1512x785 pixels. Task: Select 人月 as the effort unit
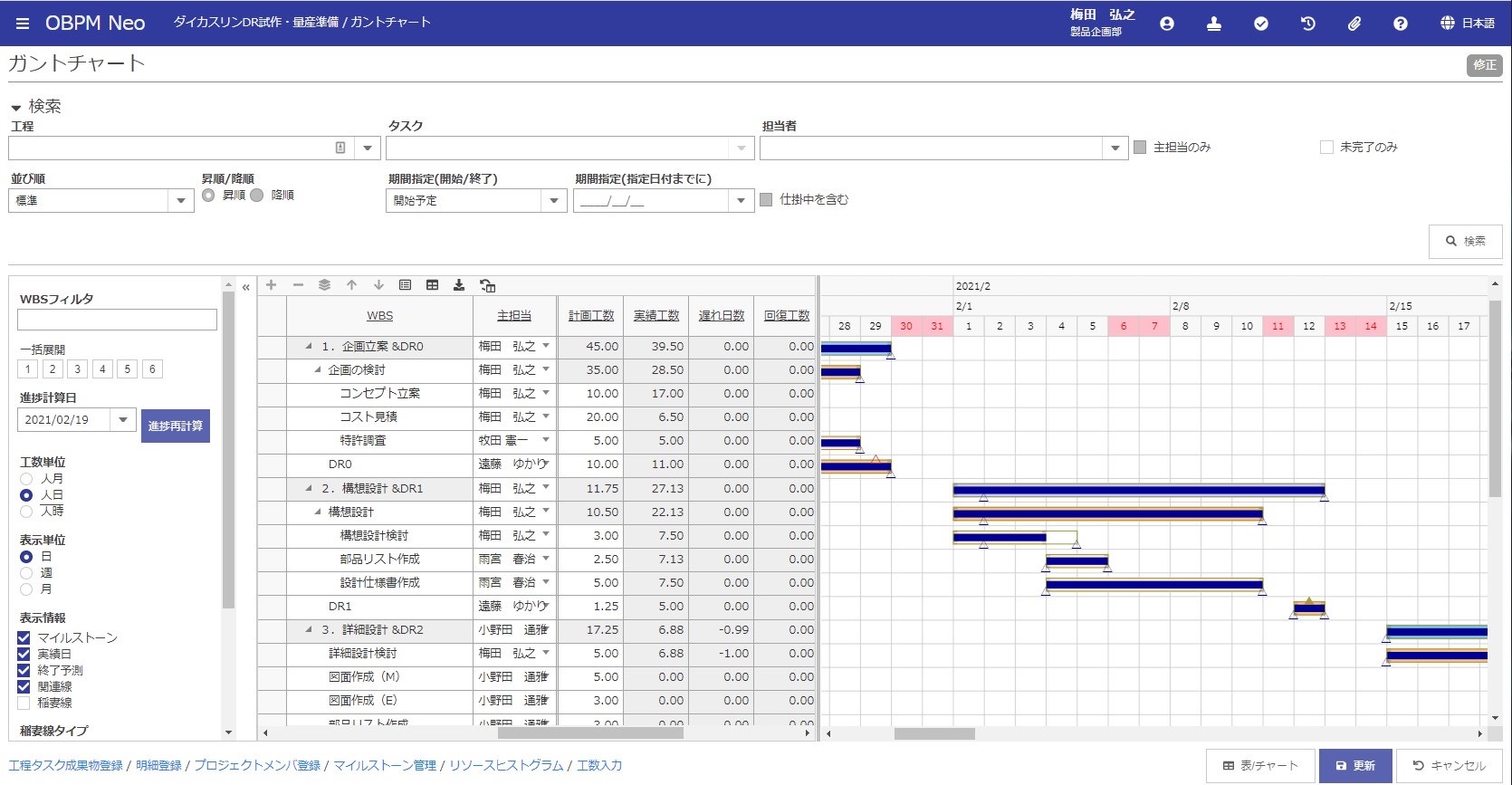tap(26, 478)
